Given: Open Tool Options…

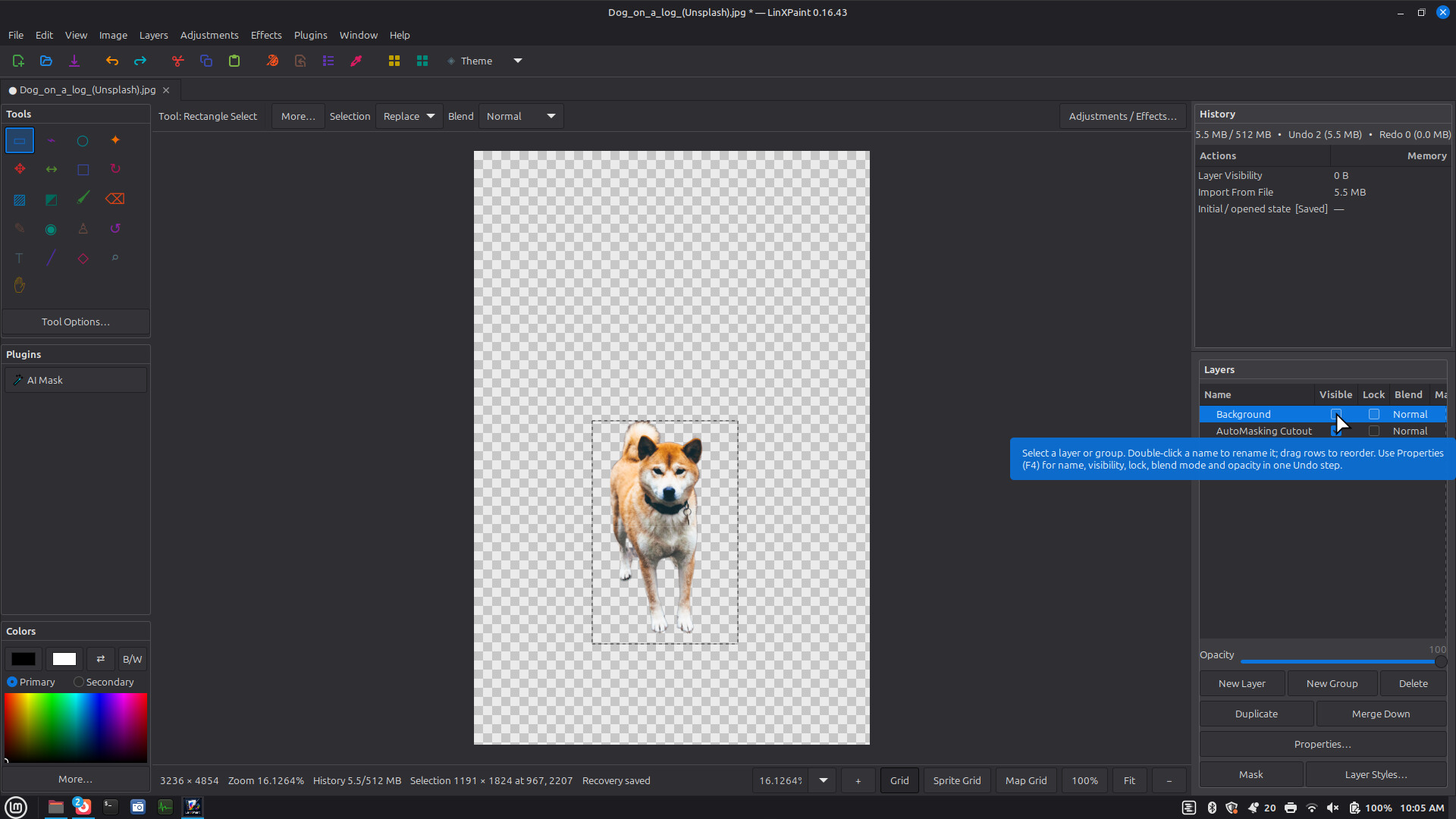Looking at the screenshot, I should [x=76, y=322].
